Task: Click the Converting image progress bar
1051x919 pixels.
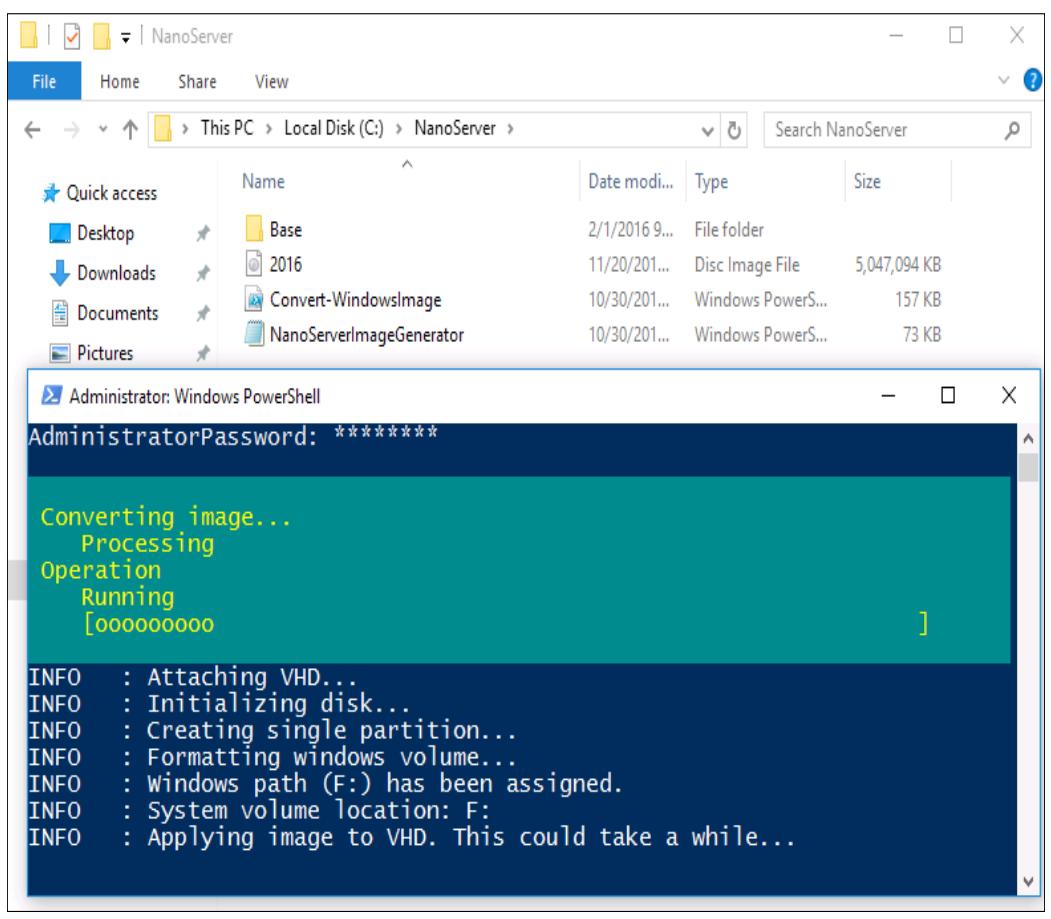Action: pyautogui.click(x=507, y=624)
